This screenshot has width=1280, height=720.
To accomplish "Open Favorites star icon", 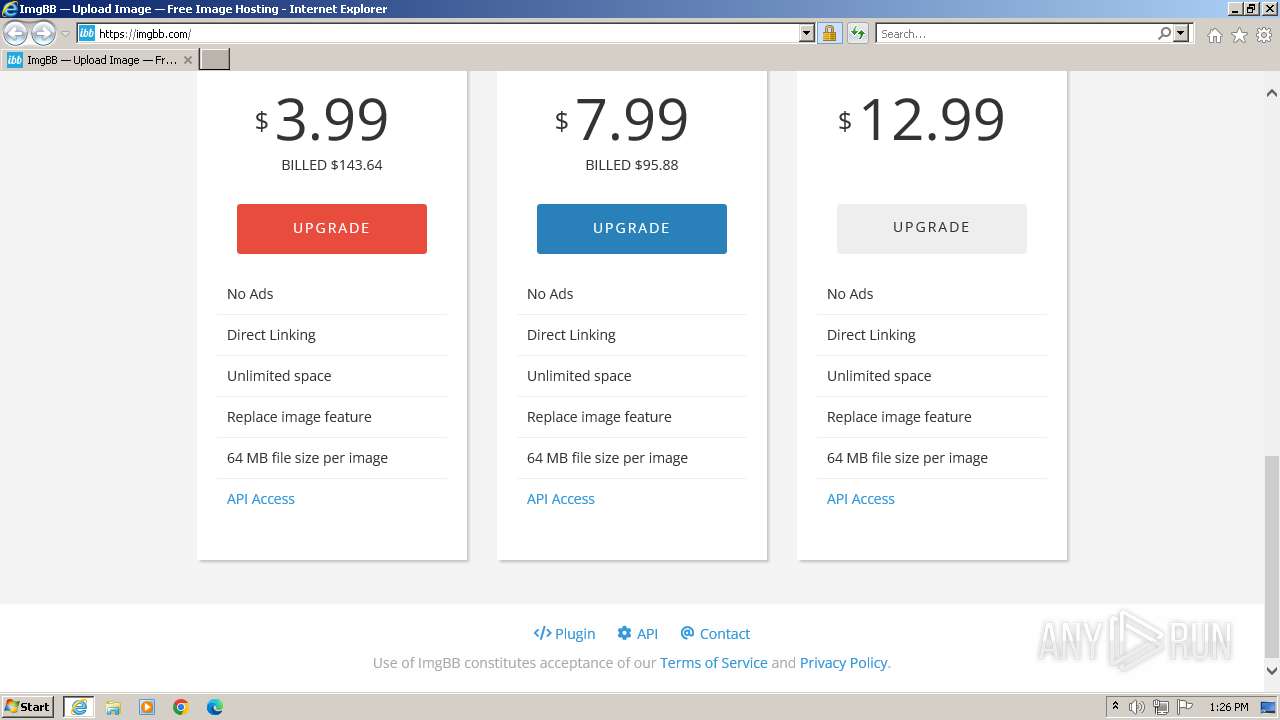I will pos(1239,35).
